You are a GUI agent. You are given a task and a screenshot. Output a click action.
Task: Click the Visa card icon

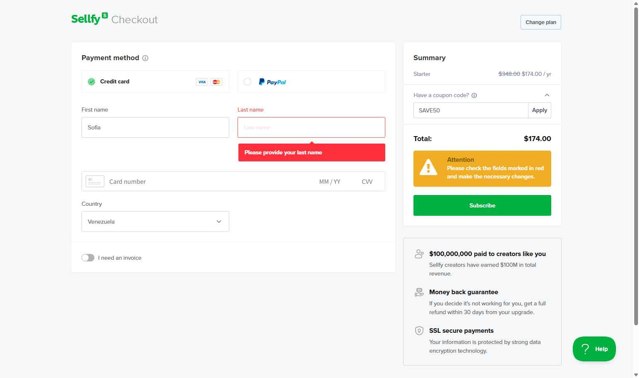202,82
